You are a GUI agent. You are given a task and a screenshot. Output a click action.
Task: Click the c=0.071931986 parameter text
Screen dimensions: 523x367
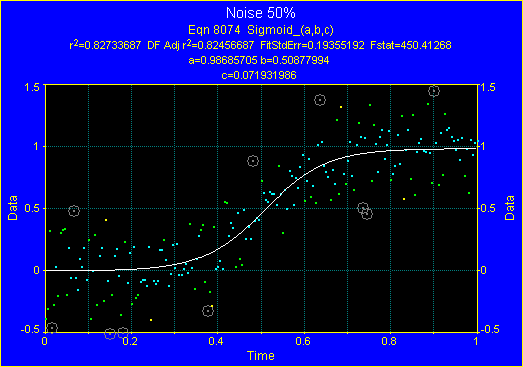[259, 75]
